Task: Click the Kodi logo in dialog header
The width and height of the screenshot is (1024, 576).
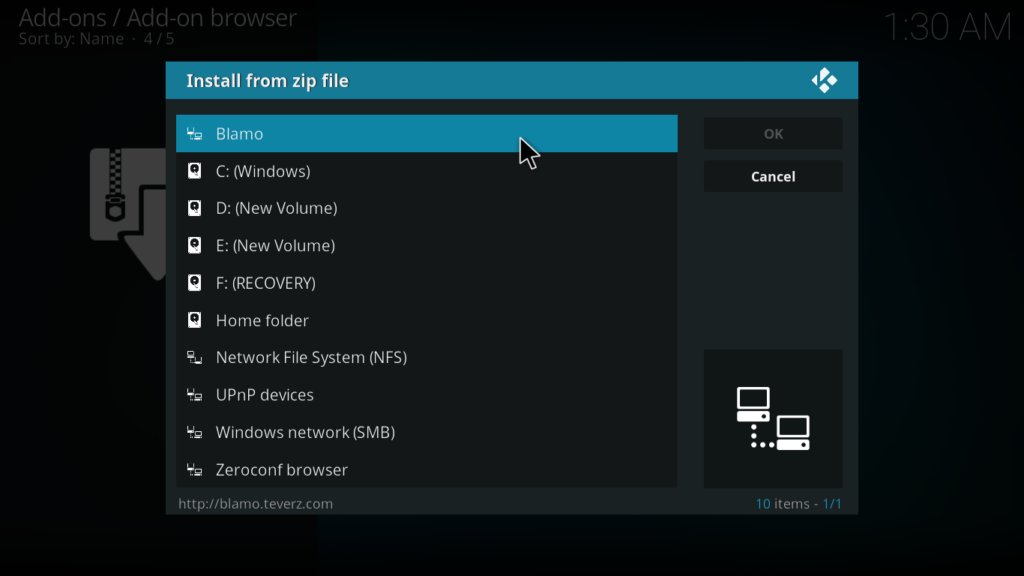Action: (x=824, y=80)
